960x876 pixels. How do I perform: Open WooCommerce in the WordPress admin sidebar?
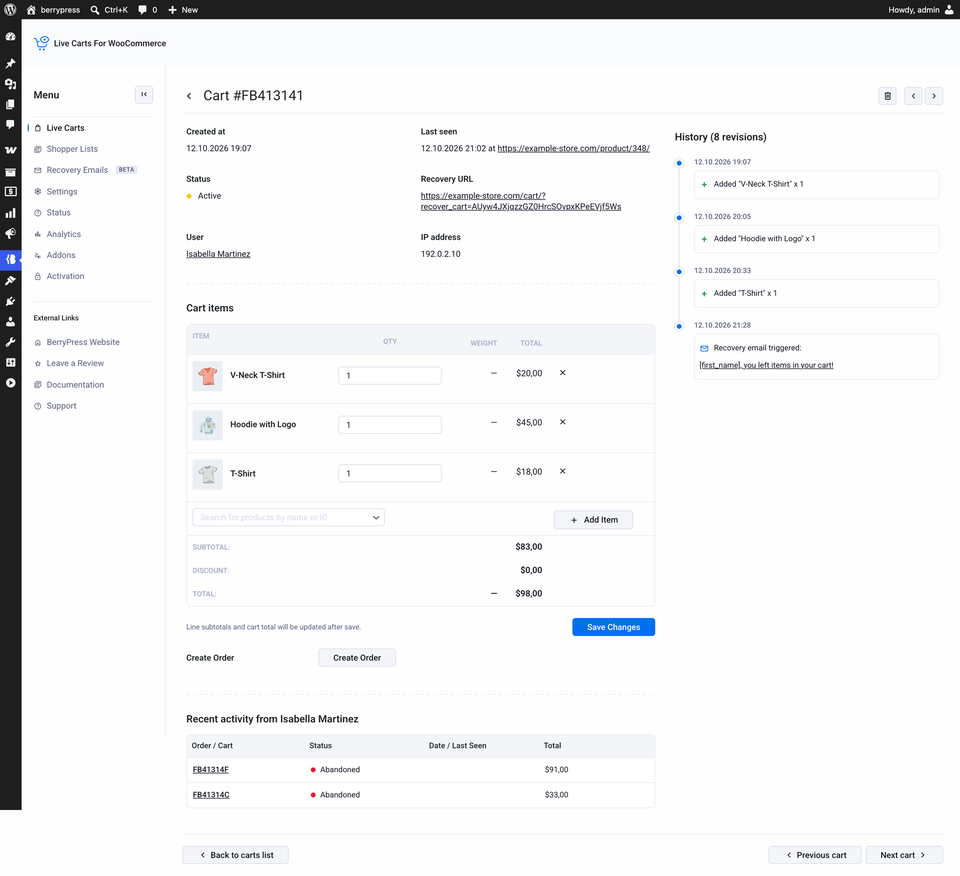(10, 150)
